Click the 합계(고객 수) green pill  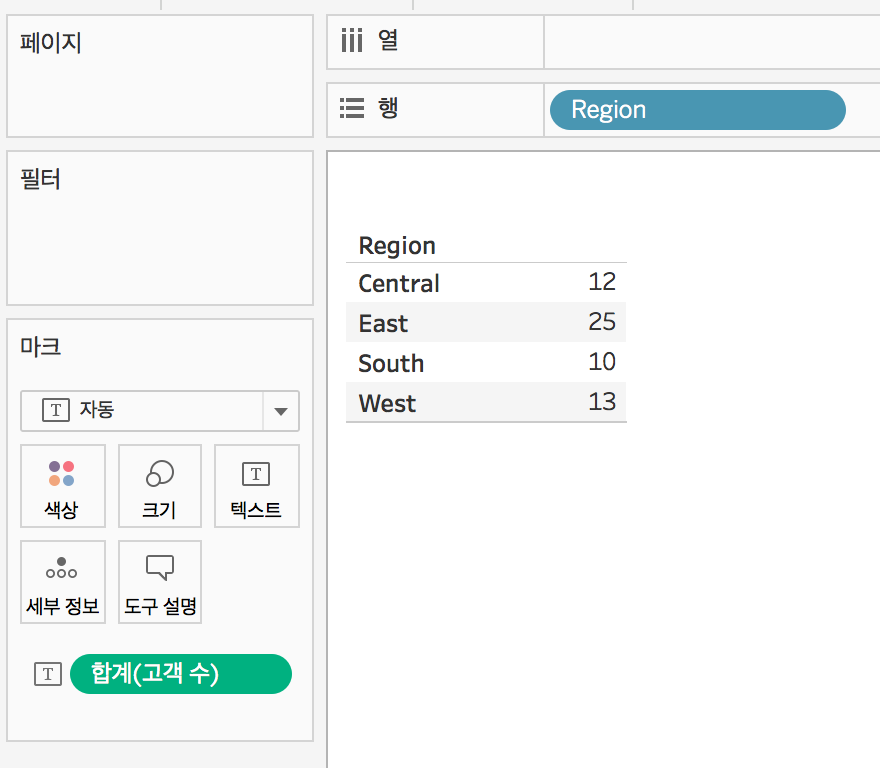(x=180, y=674)
